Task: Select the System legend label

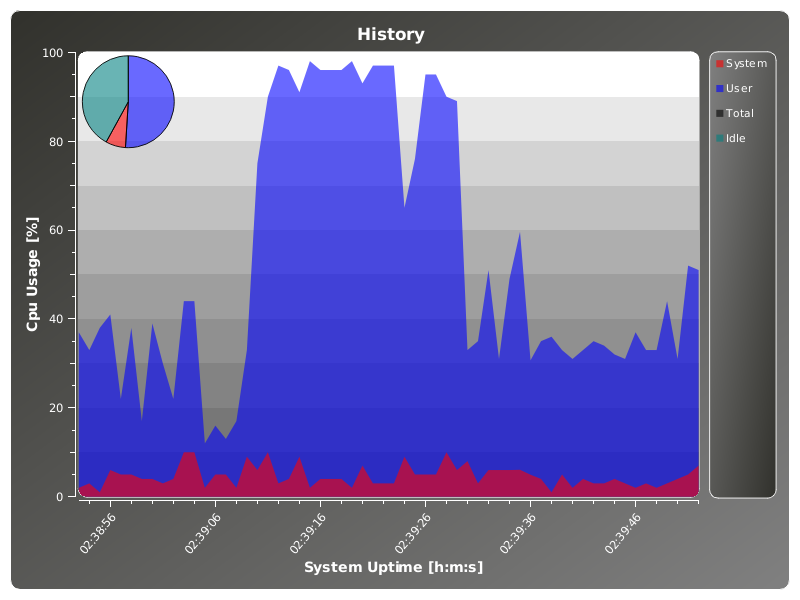Action: (746, 64)
